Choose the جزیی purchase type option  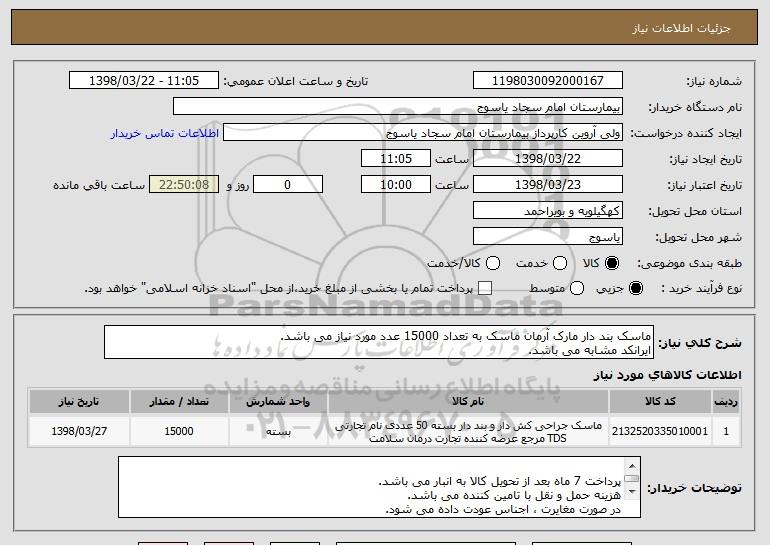click(636, 289)
